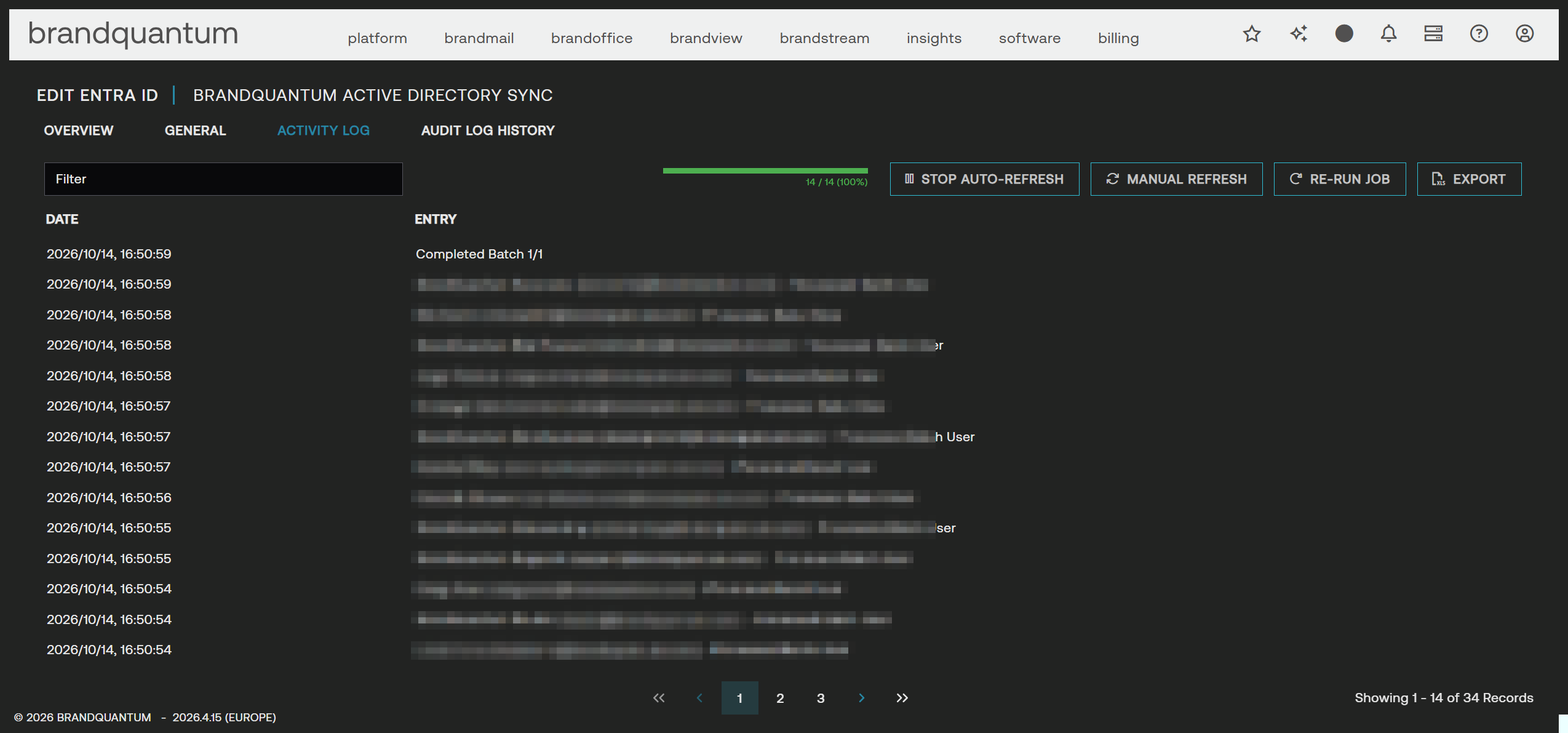
Task: Open the notifications bell
Action: [1388, 34]
